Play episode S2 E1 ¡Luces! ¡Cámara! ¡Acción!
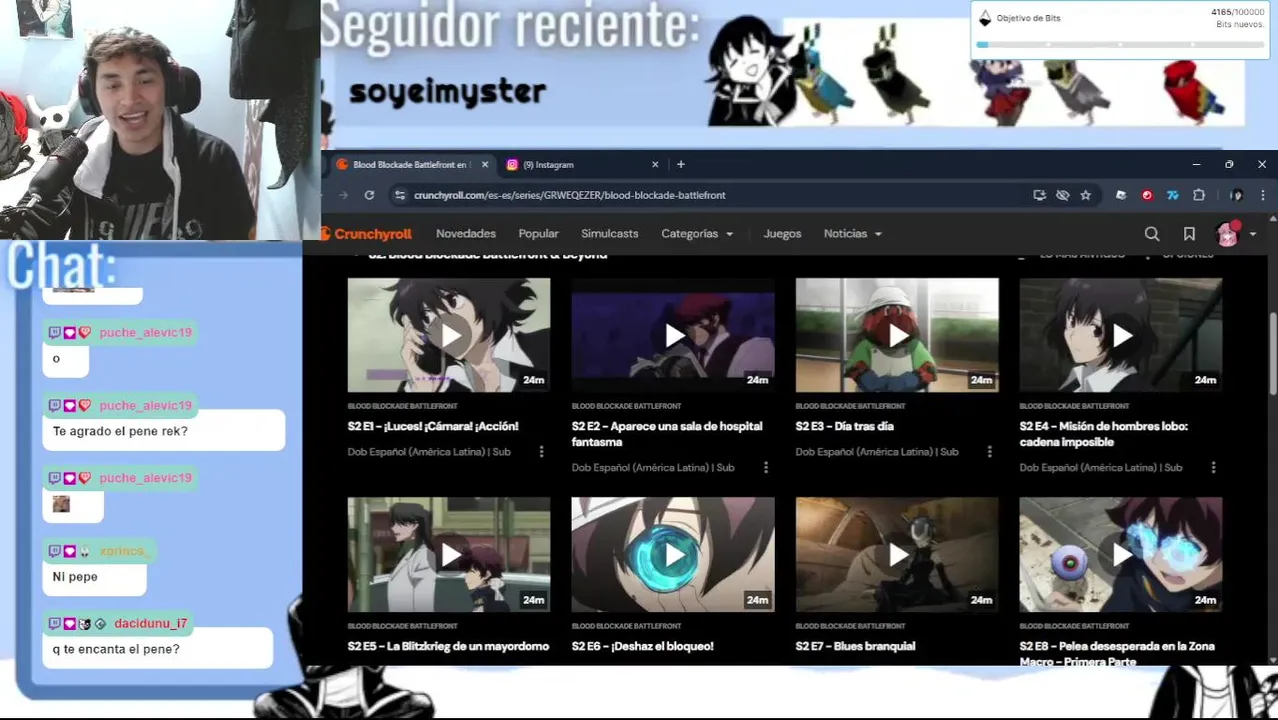Viewport: 1278px width, 720px height. [x=449, y=335]
